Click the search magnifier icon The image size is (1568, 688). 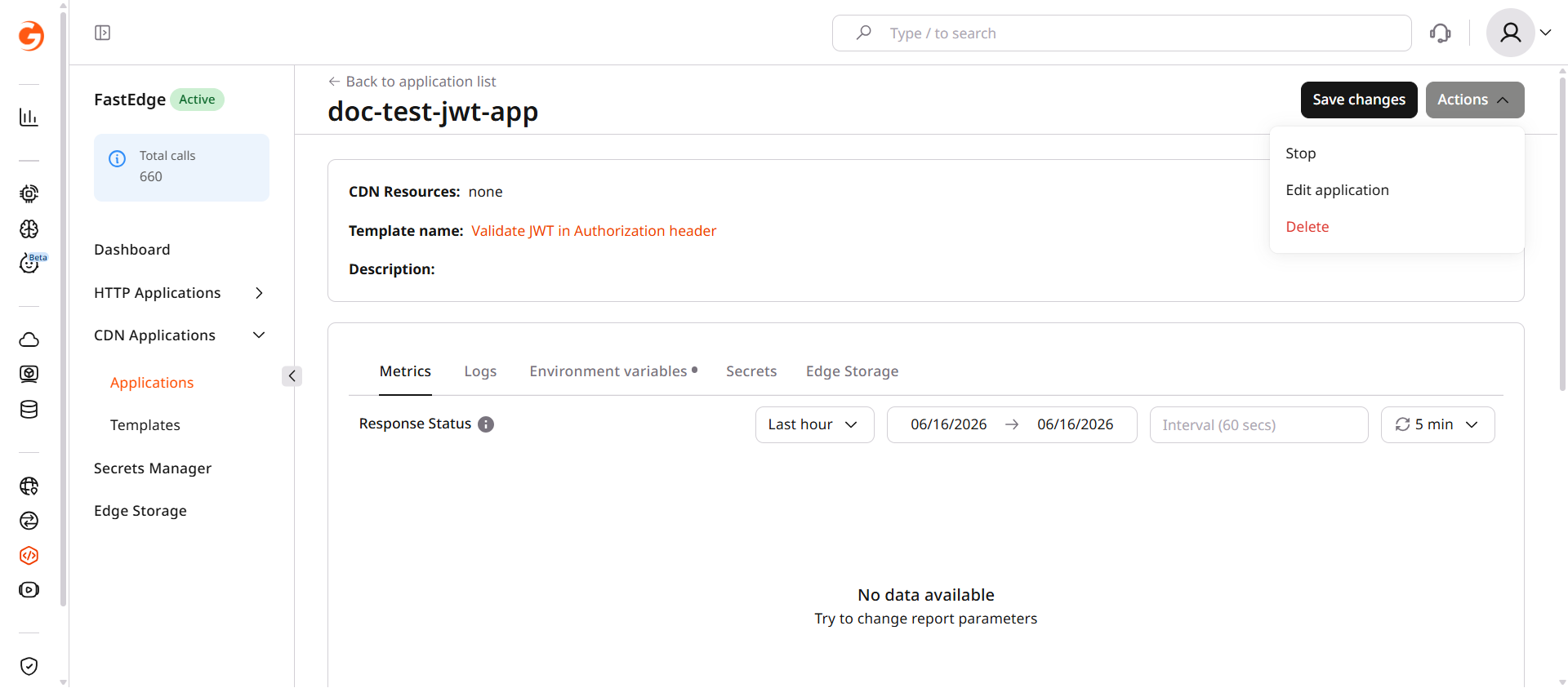pyautogui.click(x=863, y=33)
